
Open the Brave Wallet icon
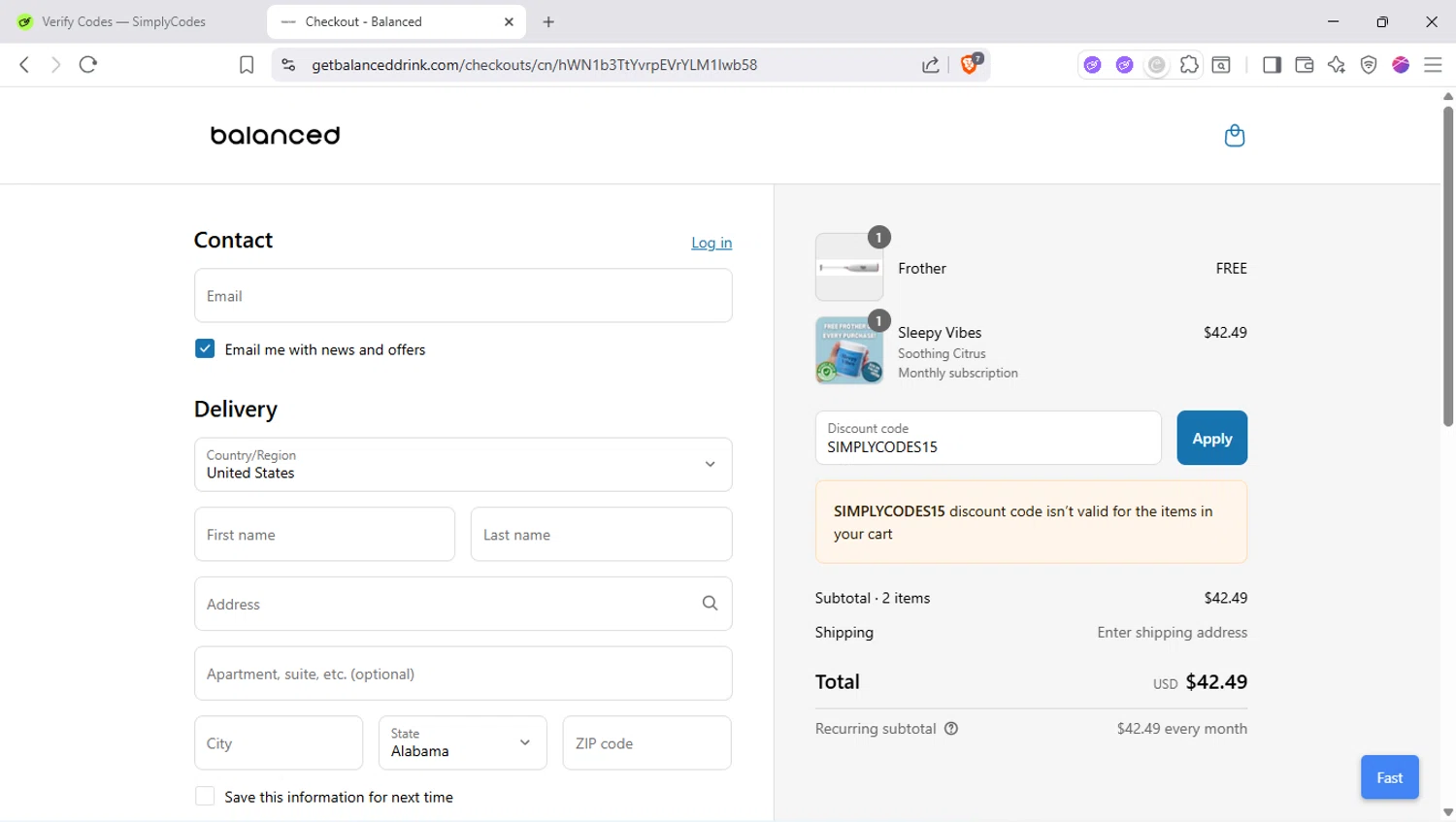pos(1304,65)
